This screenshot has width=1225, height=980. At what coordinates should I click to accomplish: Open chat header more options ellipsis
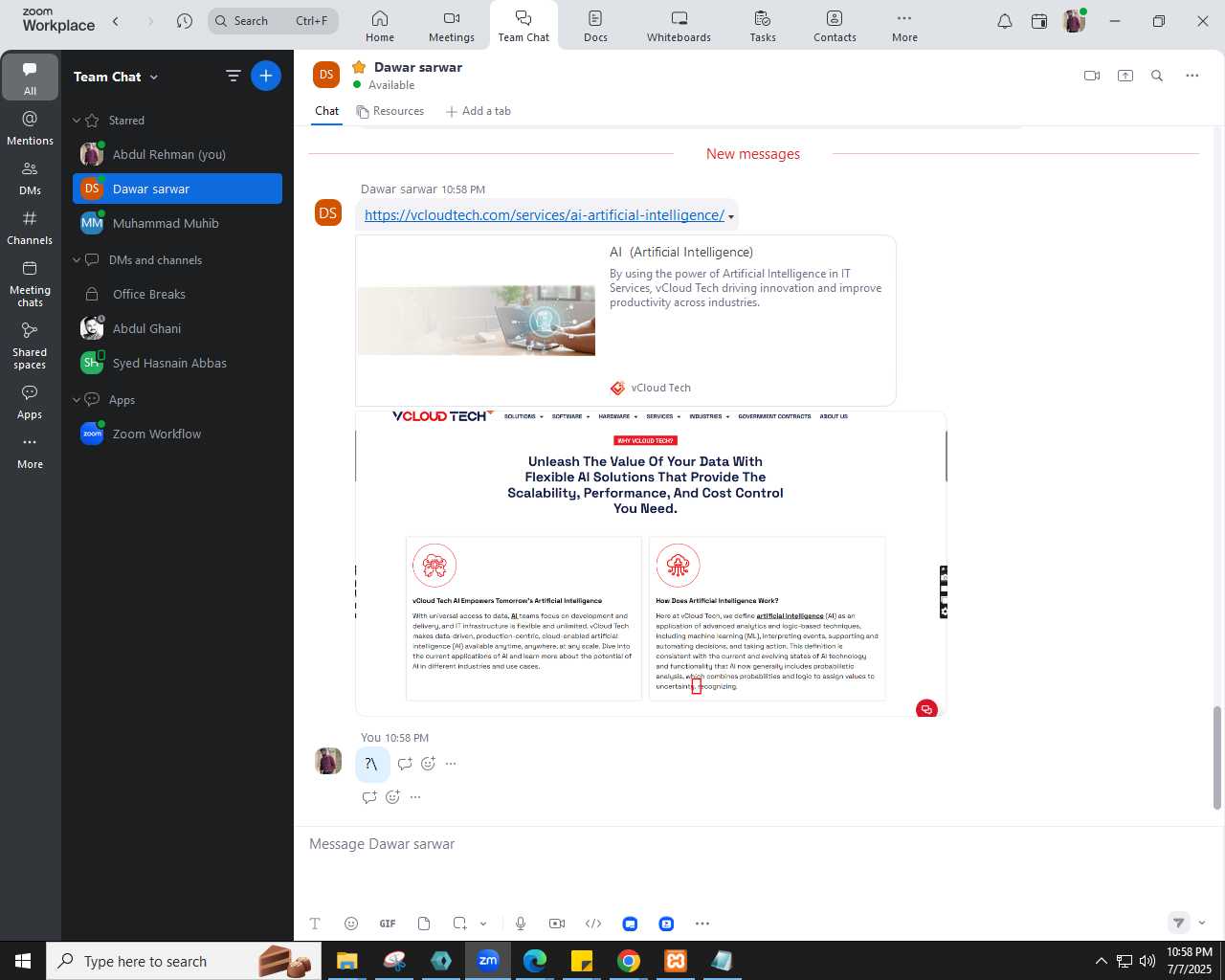[x=1192, y=76]
